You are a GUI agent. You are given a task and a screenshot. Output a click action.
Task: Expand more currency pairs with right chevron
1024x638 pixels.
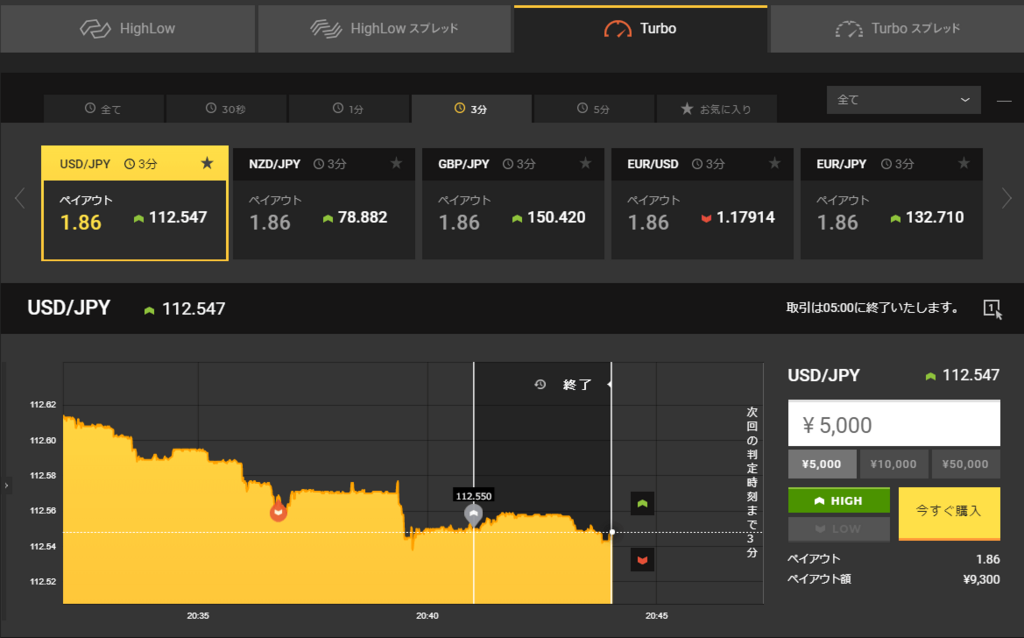(1008, 198)
